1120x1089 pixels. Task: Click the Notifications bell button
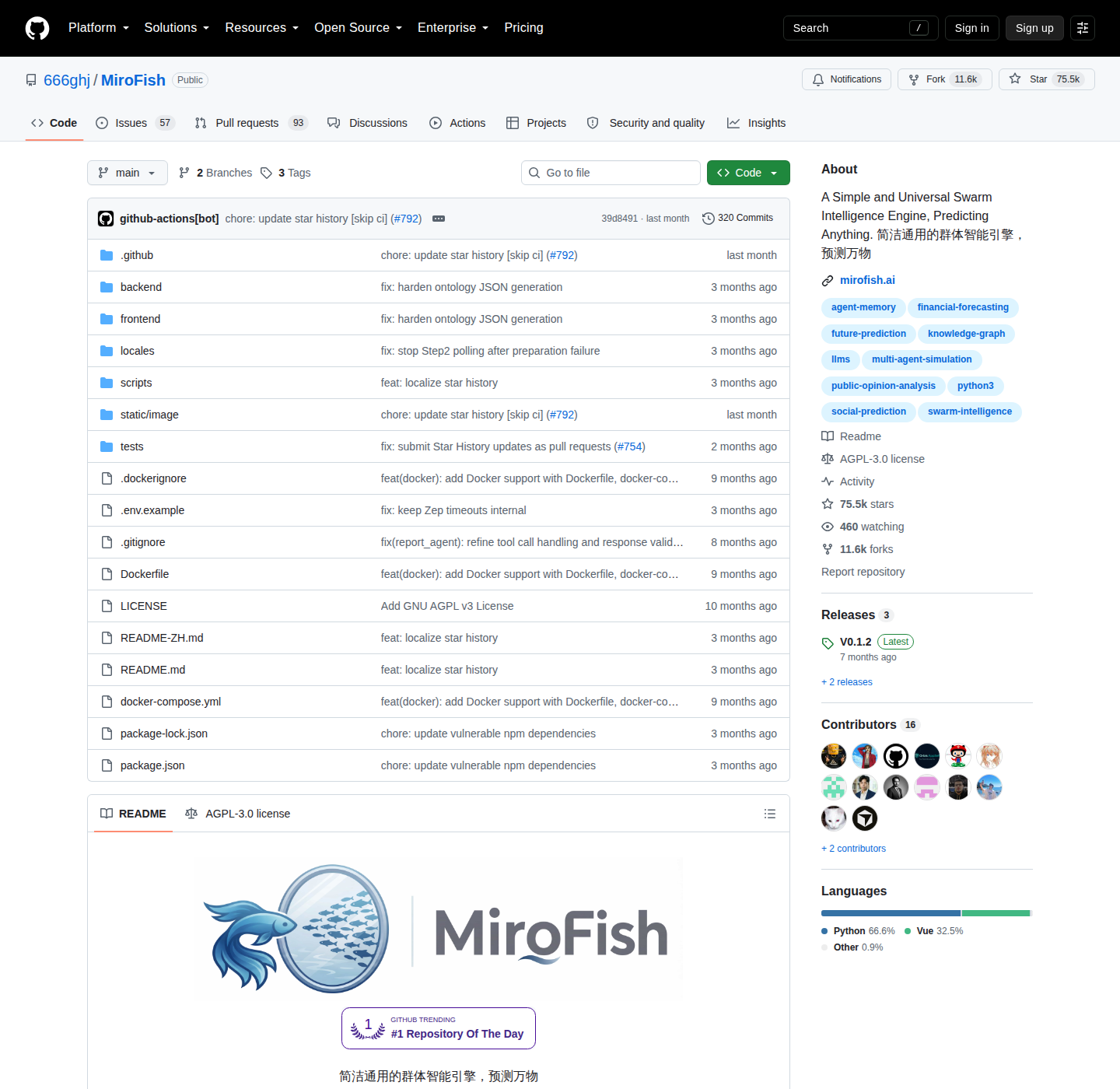click(846, 79)
